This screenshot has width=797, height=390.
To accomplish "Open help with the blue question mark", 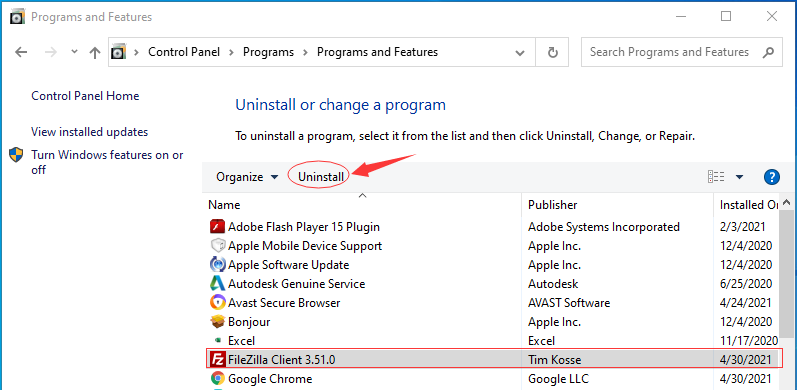I will click(x=772, y=177).
